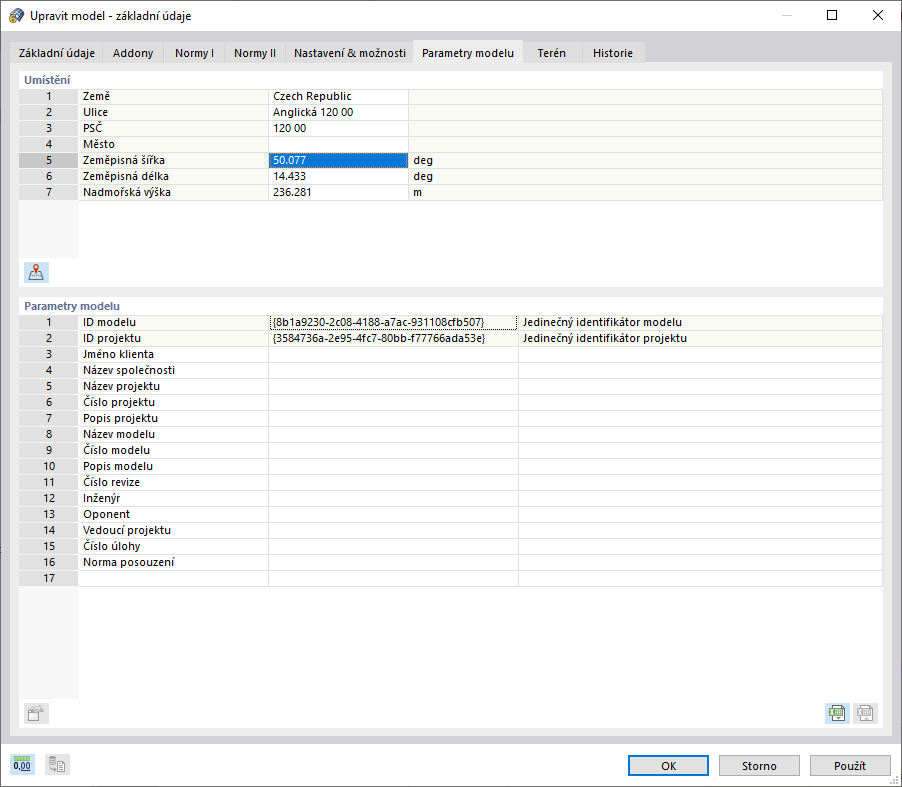Click the Popis projektu value cell

(393, 418)
